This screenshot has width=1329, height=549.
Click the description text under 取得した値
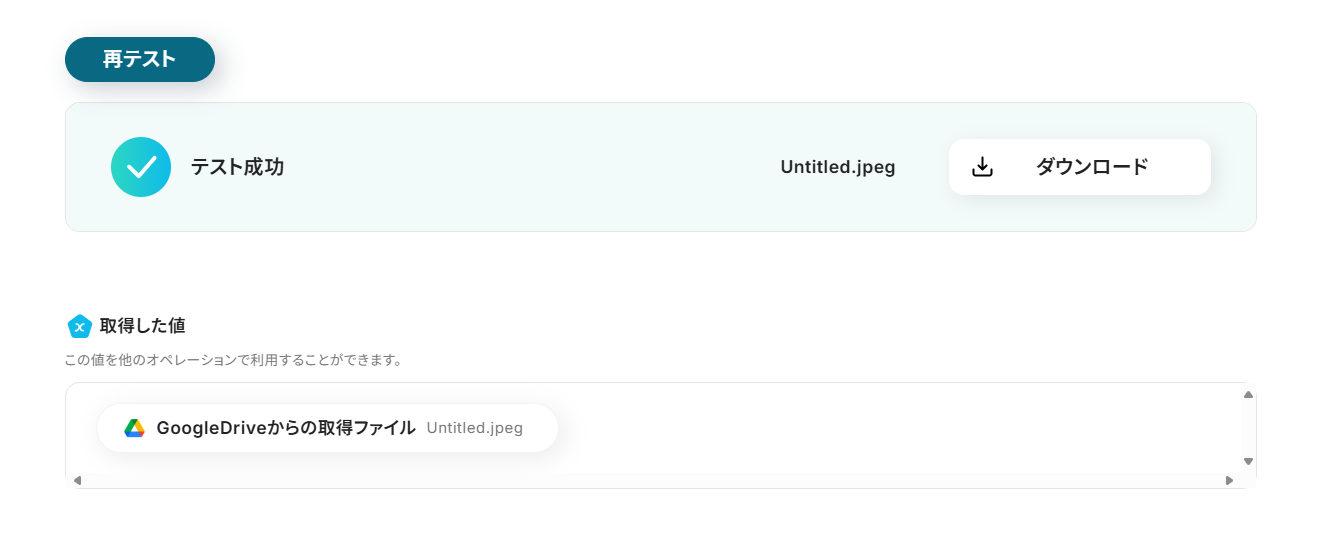pyautogui.click(x=233, y=360)
